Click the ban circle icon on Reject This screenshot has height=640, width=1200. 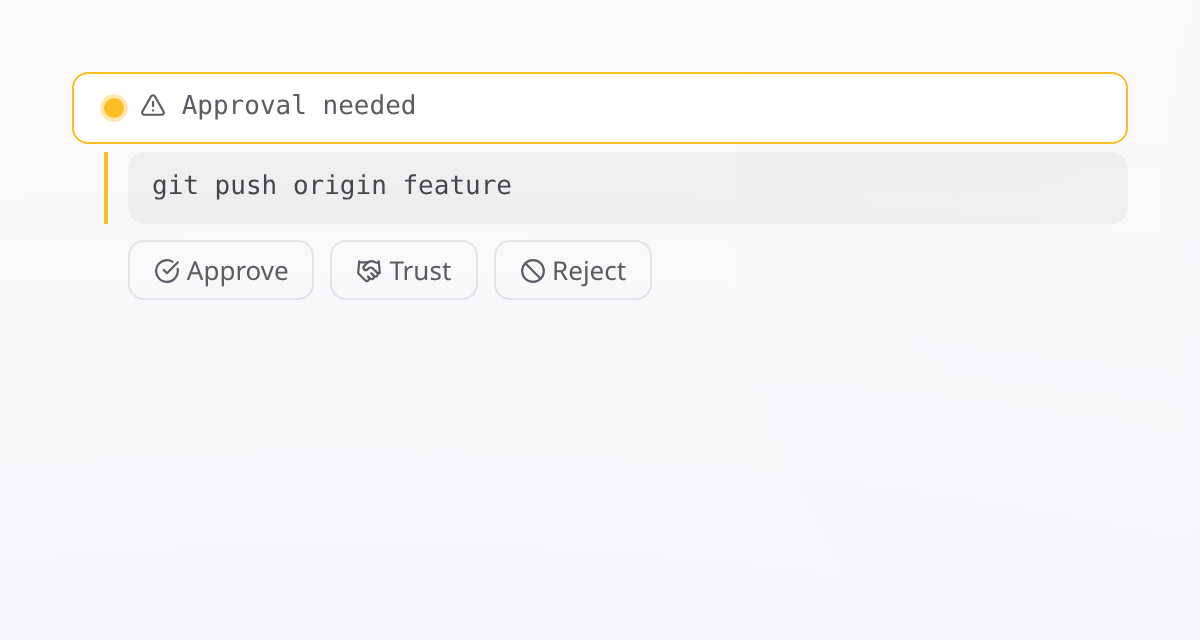(x=533, y=271)
